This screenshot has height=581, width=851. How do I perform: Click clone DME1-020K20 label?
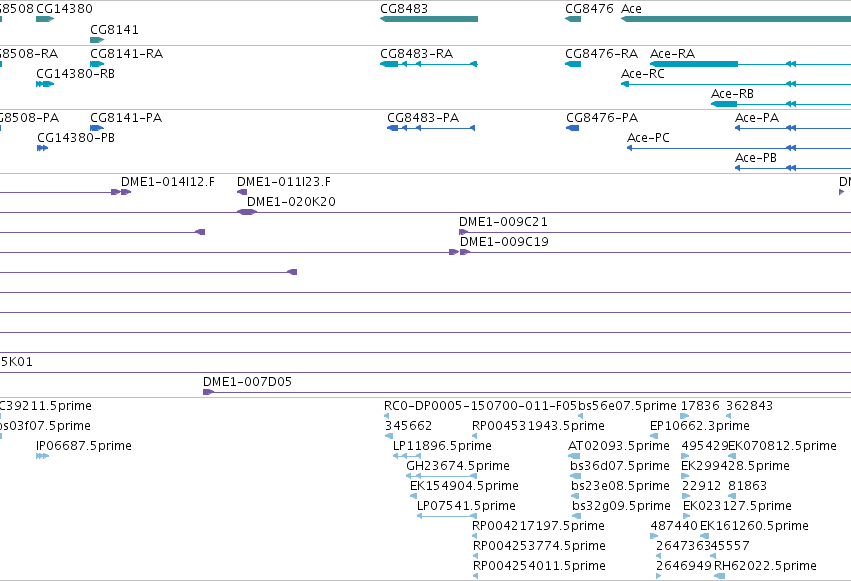click(291, 202)
